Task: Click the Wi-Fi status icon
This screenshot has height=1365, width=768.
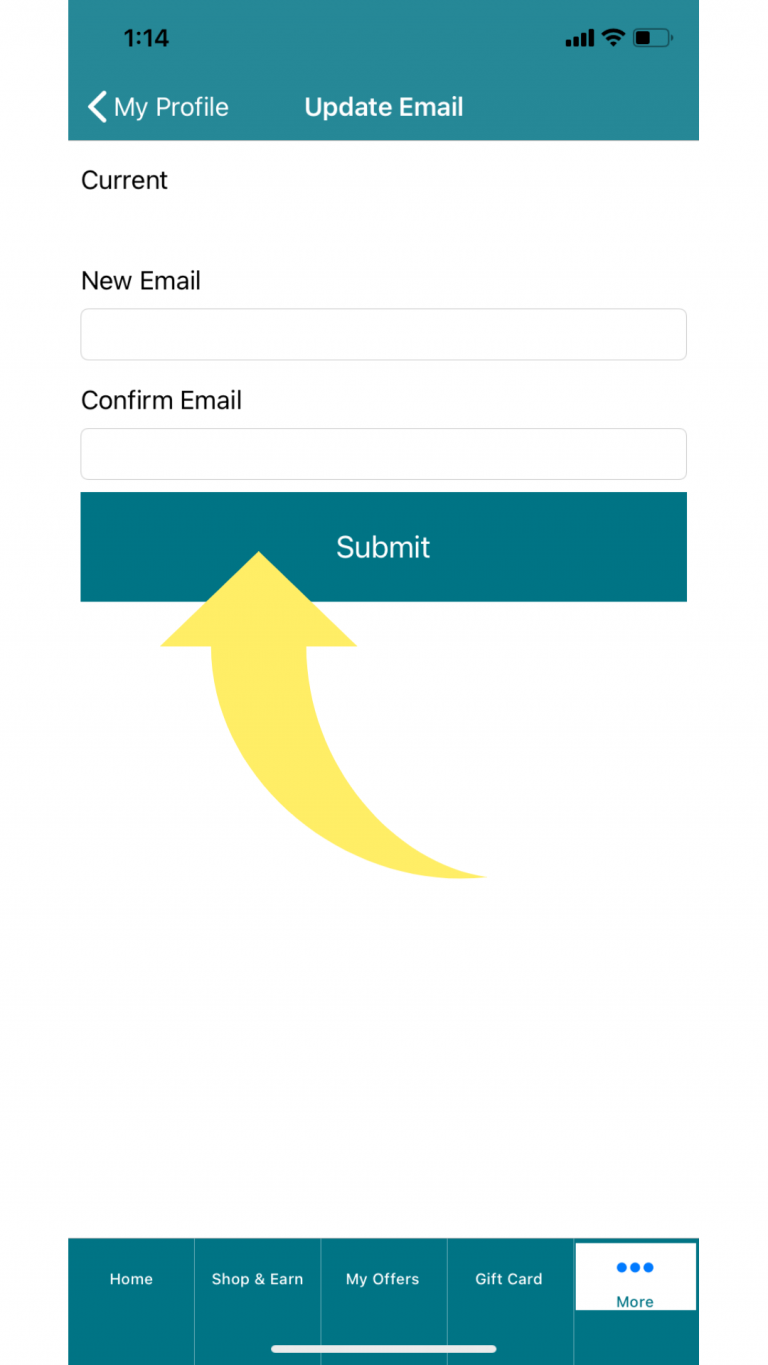Action: click(613, 38)
